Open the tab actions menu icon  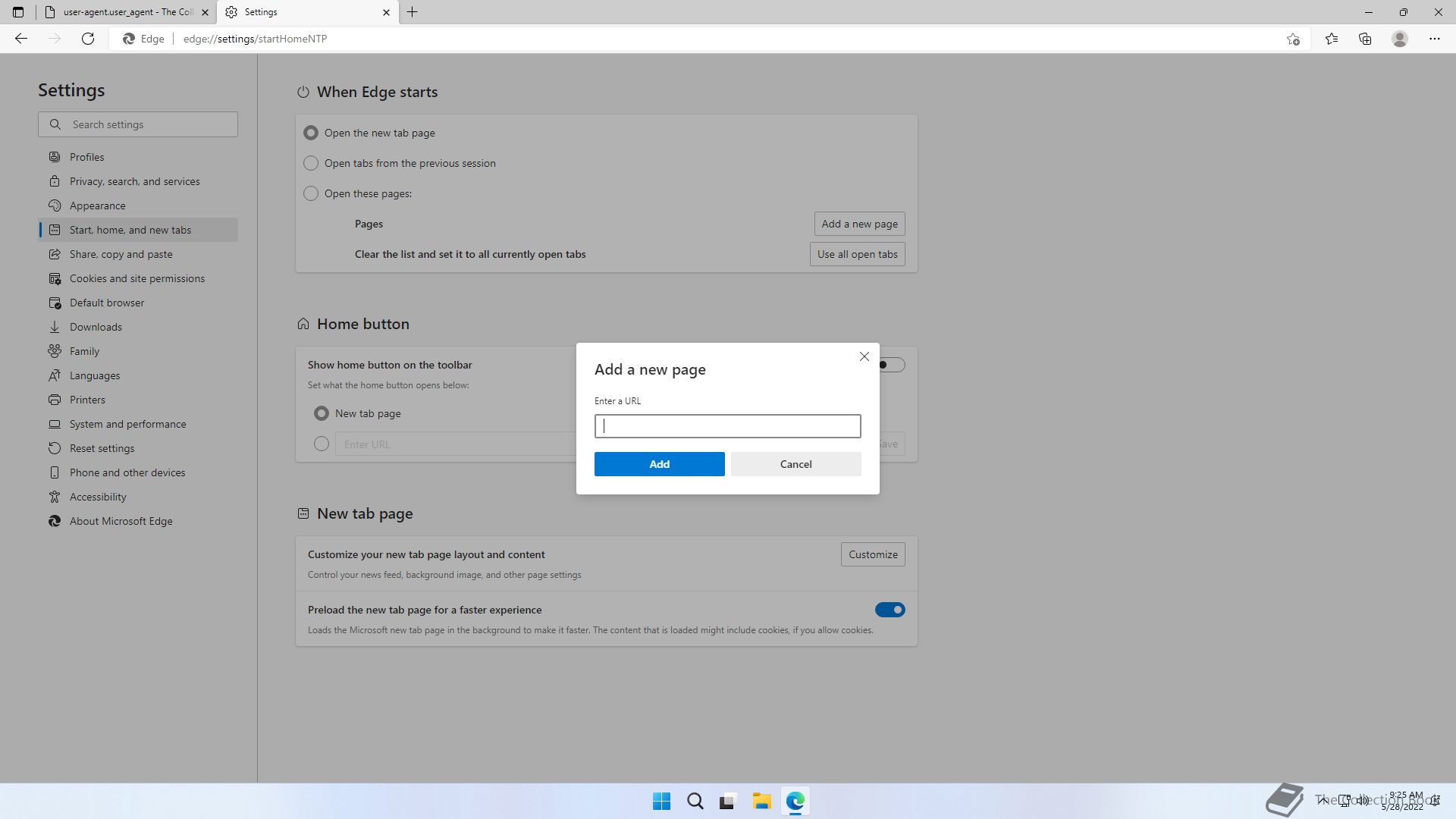(x=18, y=12)
